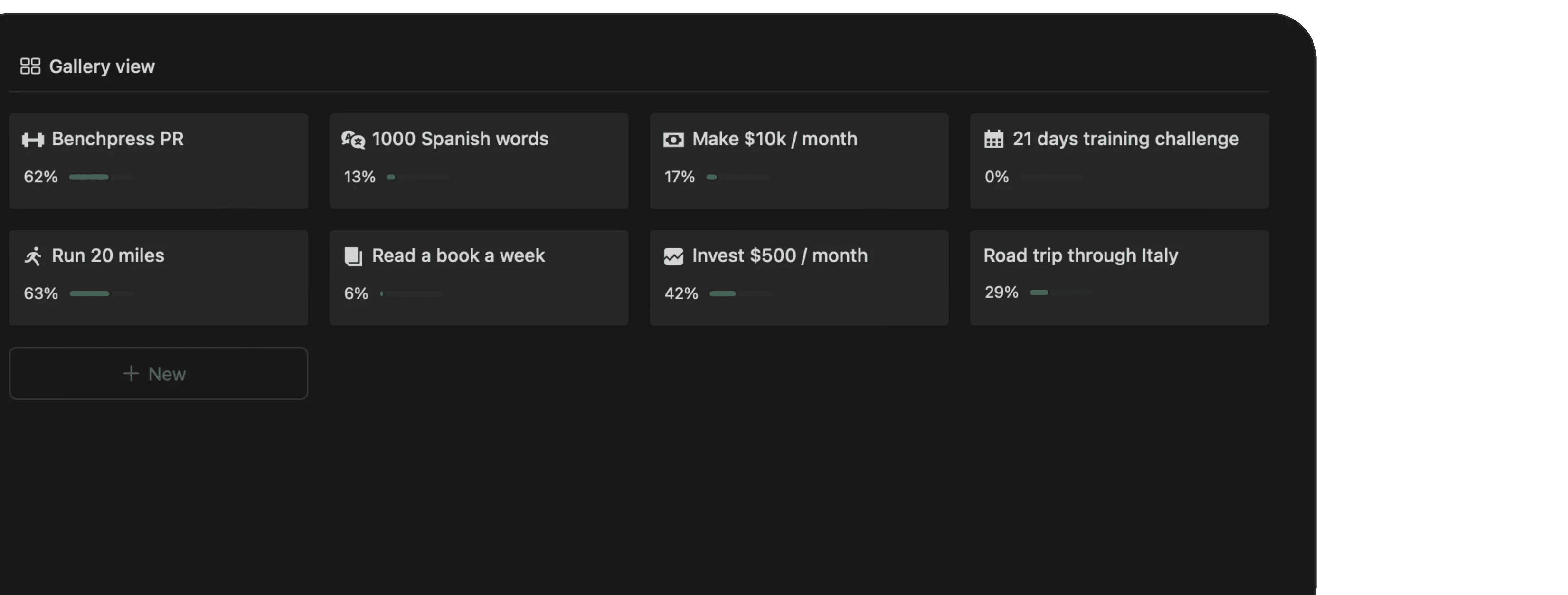Click the 21 days training challenge progress bar
The image size is (1568, 595).
[x=1052, y=177]
